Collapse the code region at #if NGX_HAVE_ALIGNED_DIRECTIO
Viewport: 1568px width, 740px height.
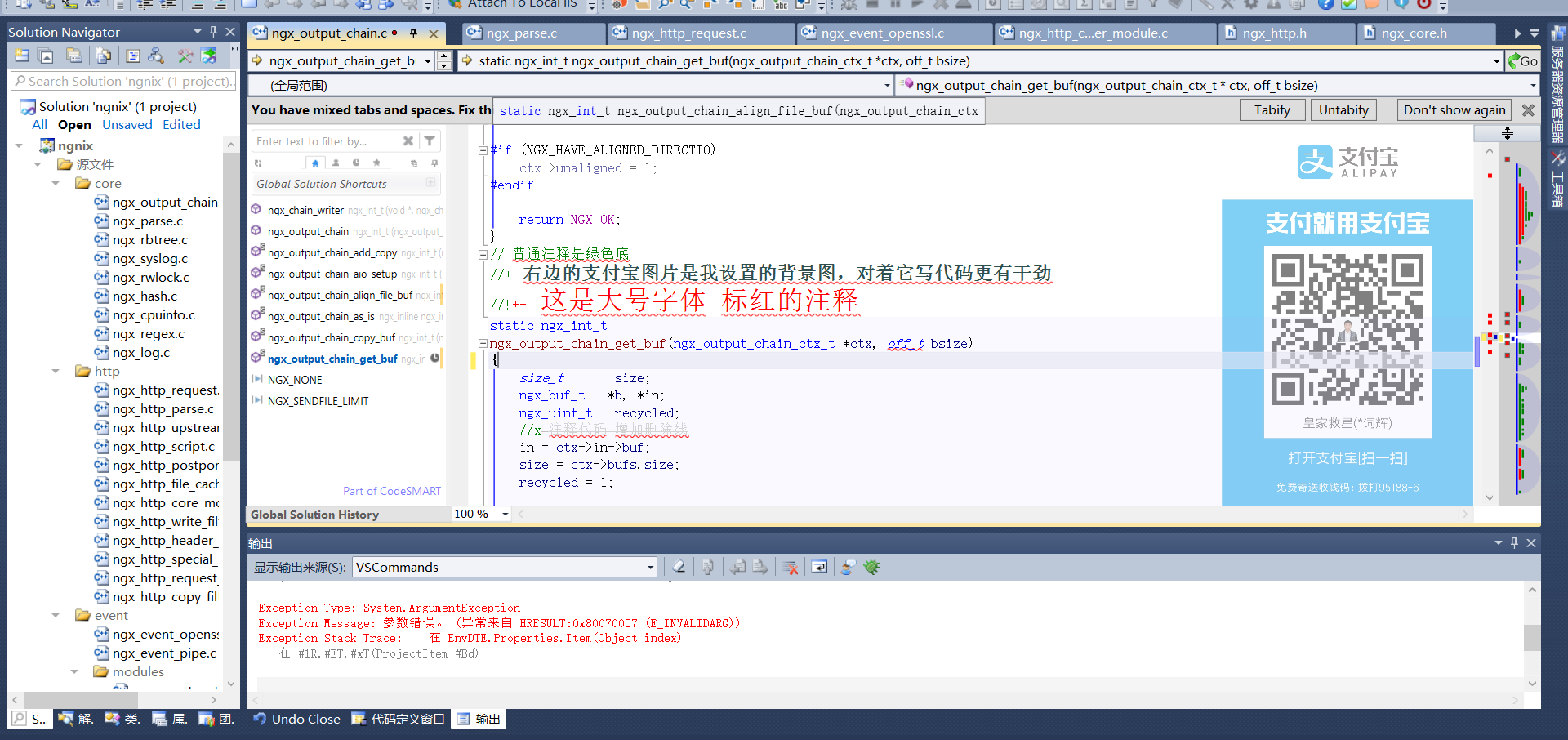click(x=483, y=150)
